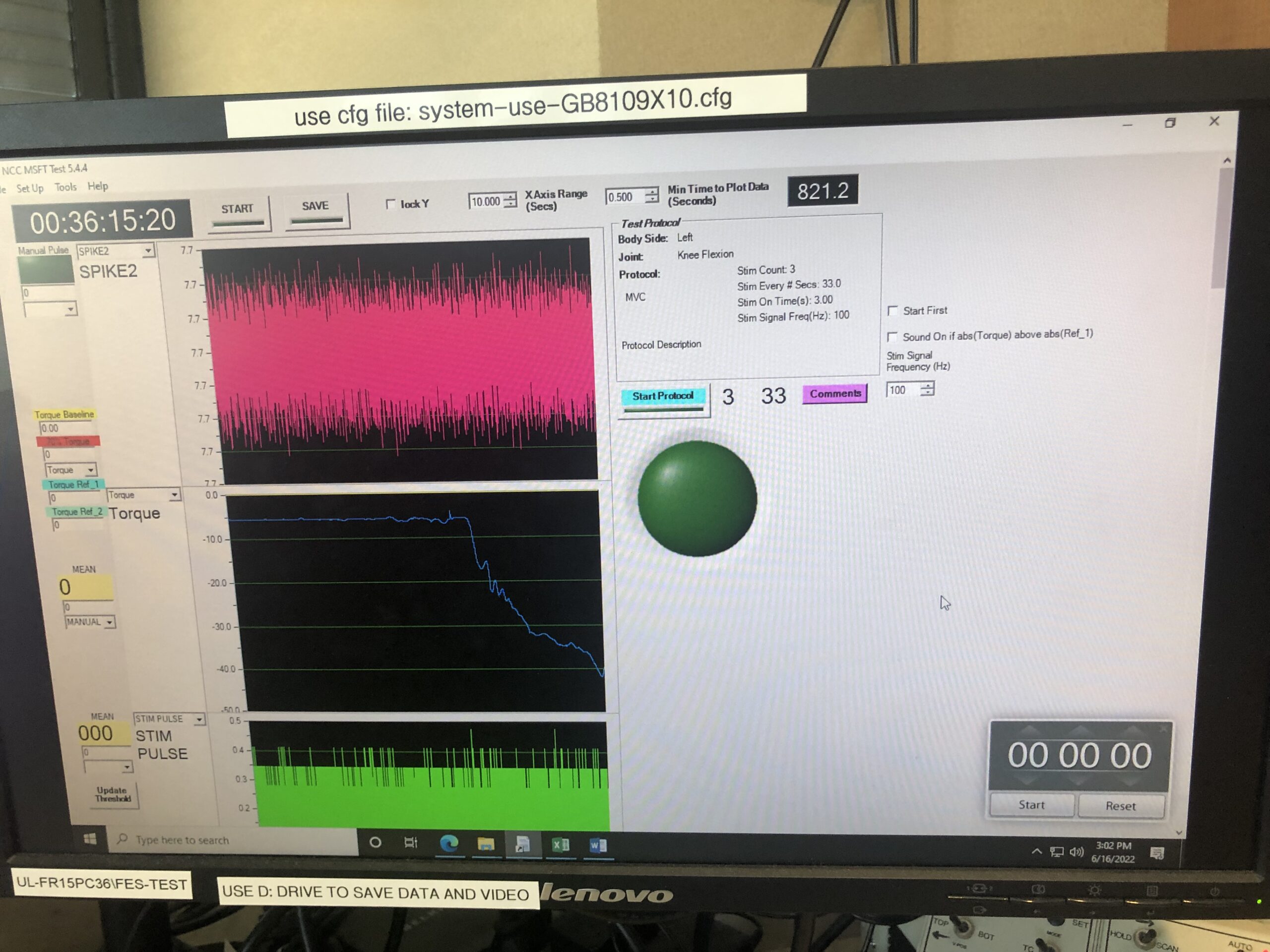Screen dimensions: 1270x952
Task: Click Start on the stopwatch widget
Action: point(1032,805)
